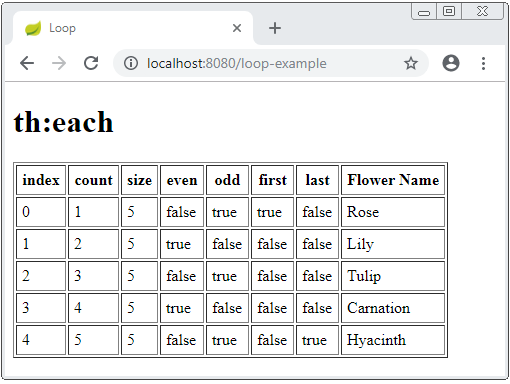
Task: Click the Carnation table cell
Action: (x=393, y=308)
